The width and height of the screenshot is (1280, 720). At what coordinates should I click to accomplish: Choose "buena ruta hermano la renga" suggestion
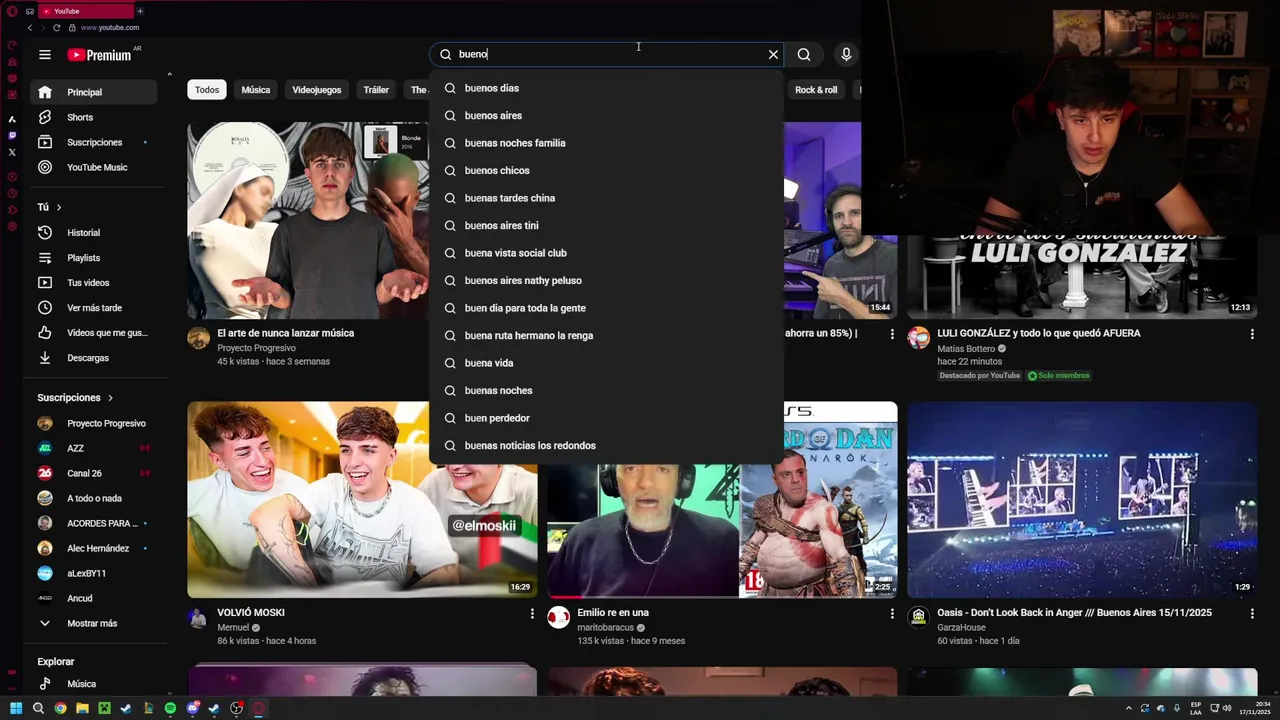point(606,336)
